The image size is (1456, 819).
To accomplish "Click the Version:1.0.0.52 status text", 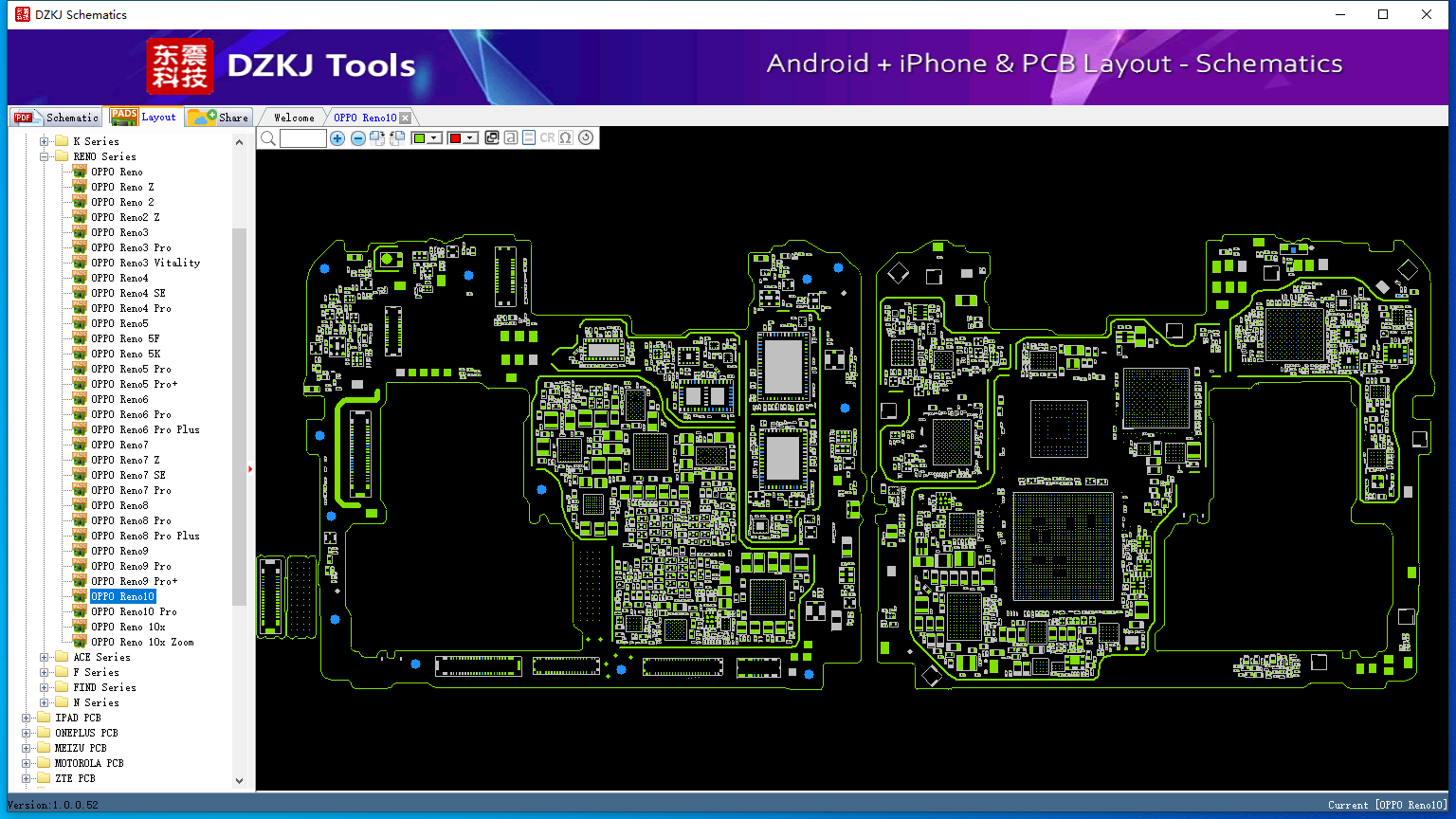I will click(52, 805).
